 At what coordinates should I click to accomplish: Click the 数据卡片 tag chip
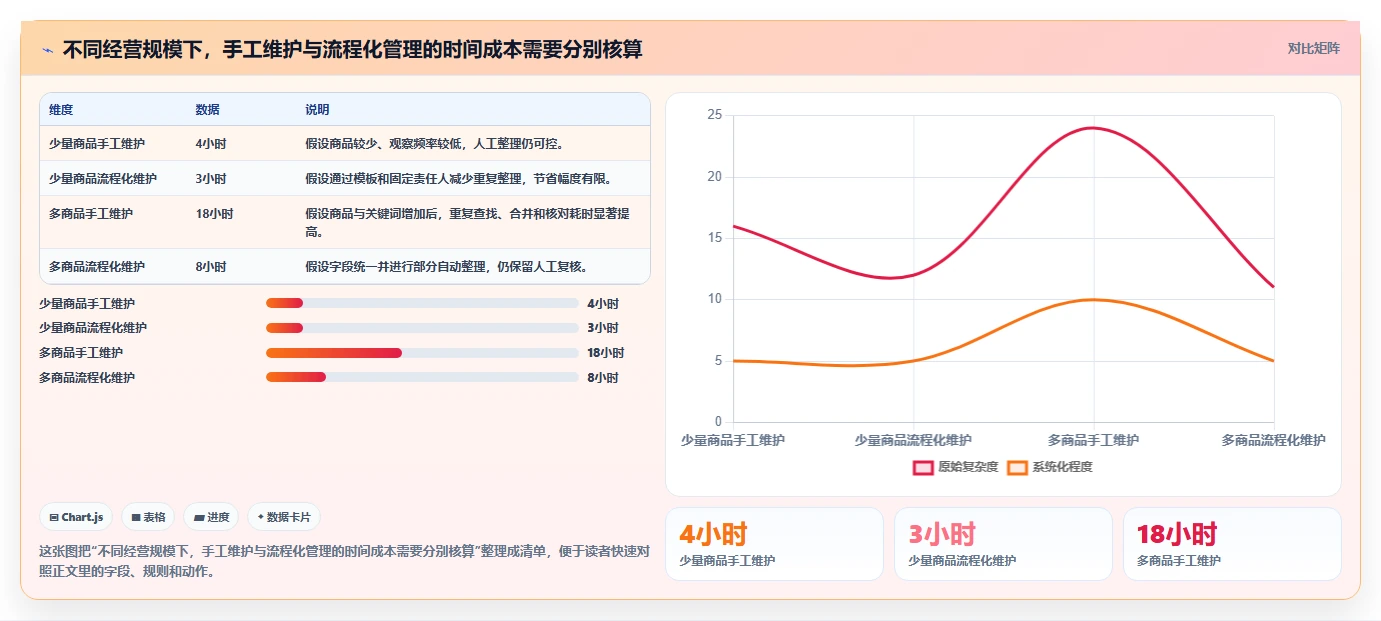[284, 517]
